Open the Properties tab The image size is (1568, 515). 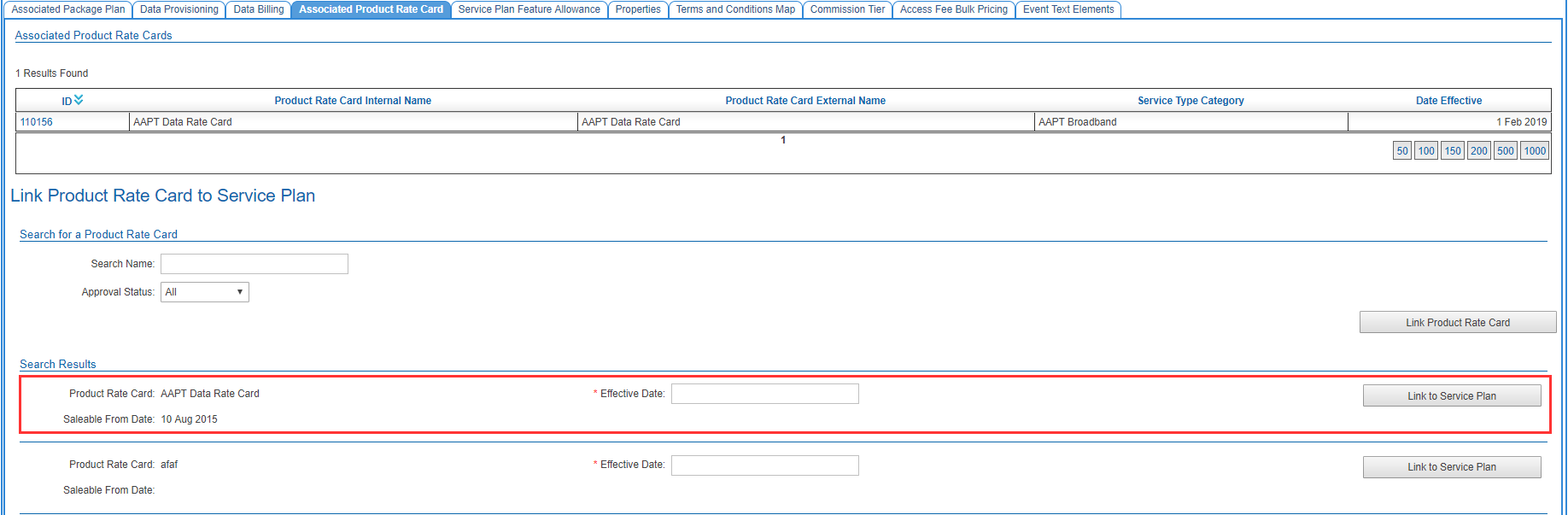point(638,9)
